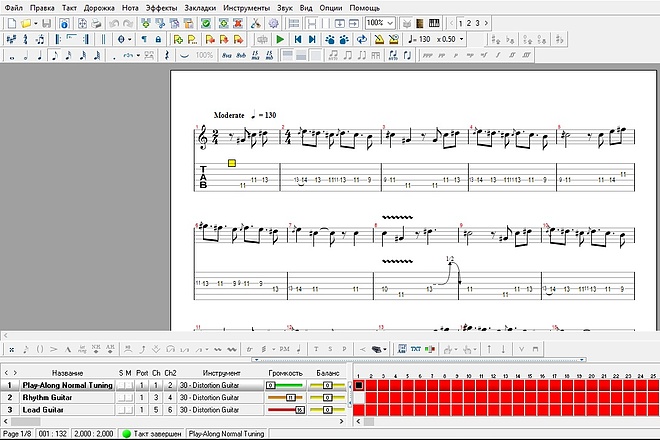Open the keyboard view icon
The height and width of the screenshot is (440, 660).
tap(434, 24)
